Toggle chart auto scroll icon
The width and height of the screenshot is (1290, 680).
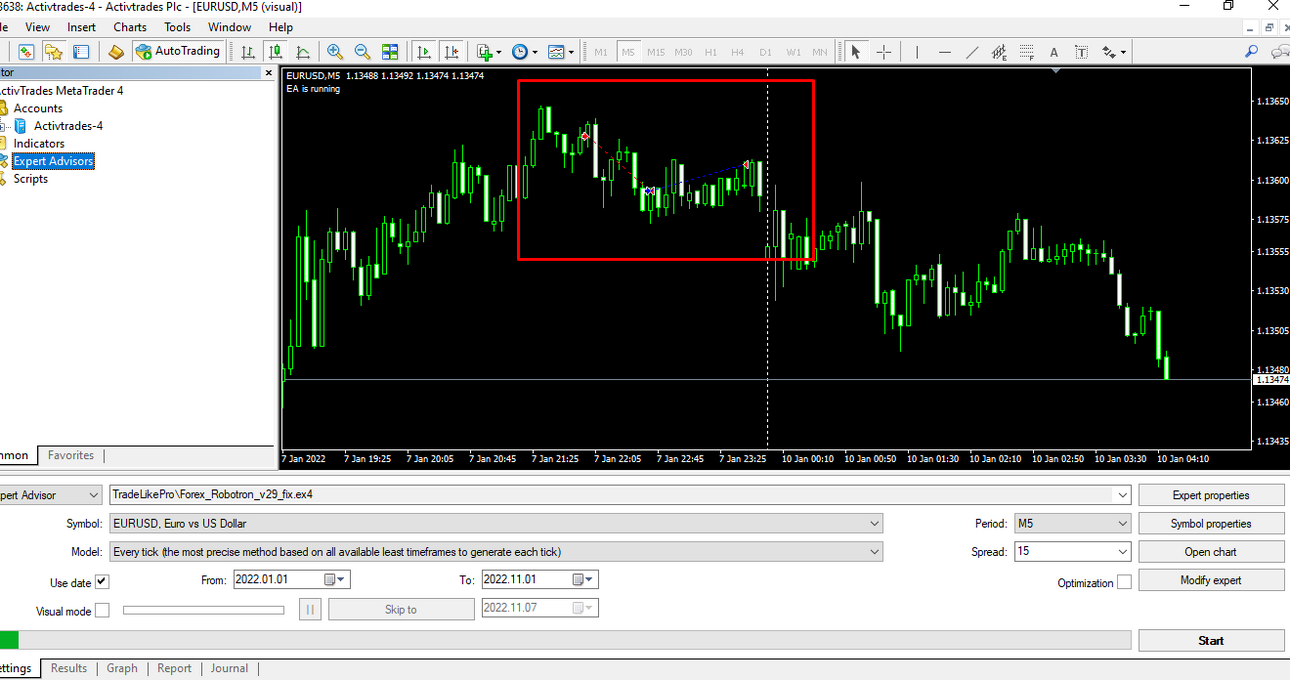pos(424,52)
